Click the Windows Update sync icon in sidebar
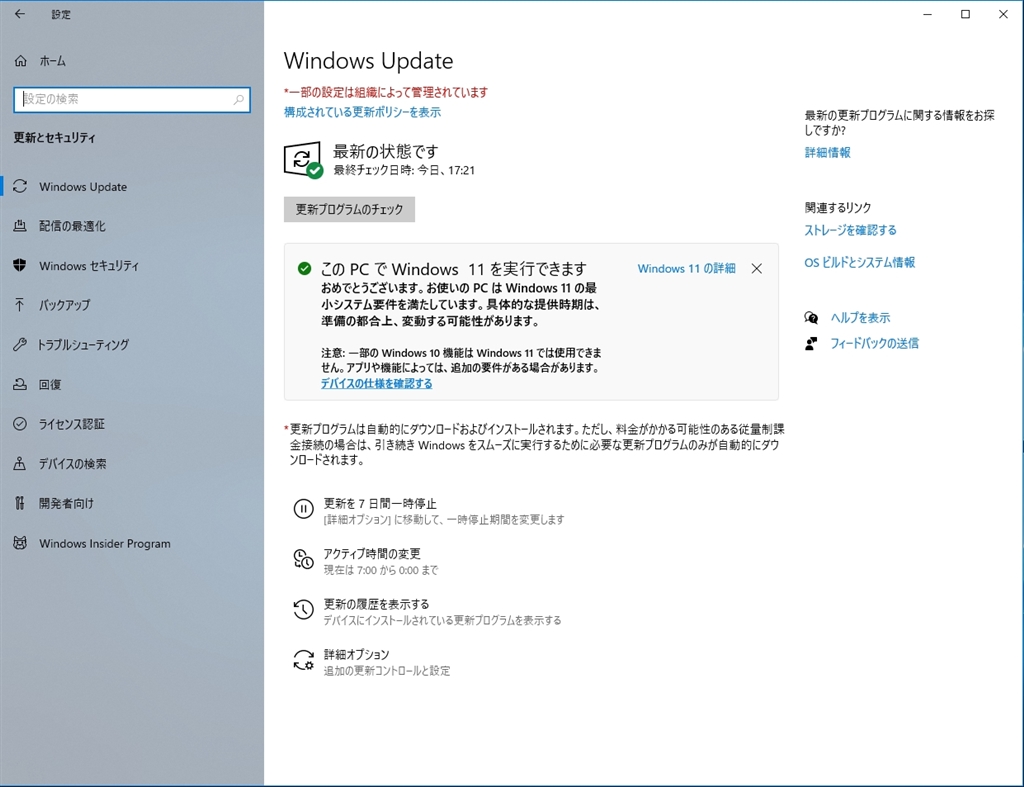The image size is (1024, 787). coord(20,186)
